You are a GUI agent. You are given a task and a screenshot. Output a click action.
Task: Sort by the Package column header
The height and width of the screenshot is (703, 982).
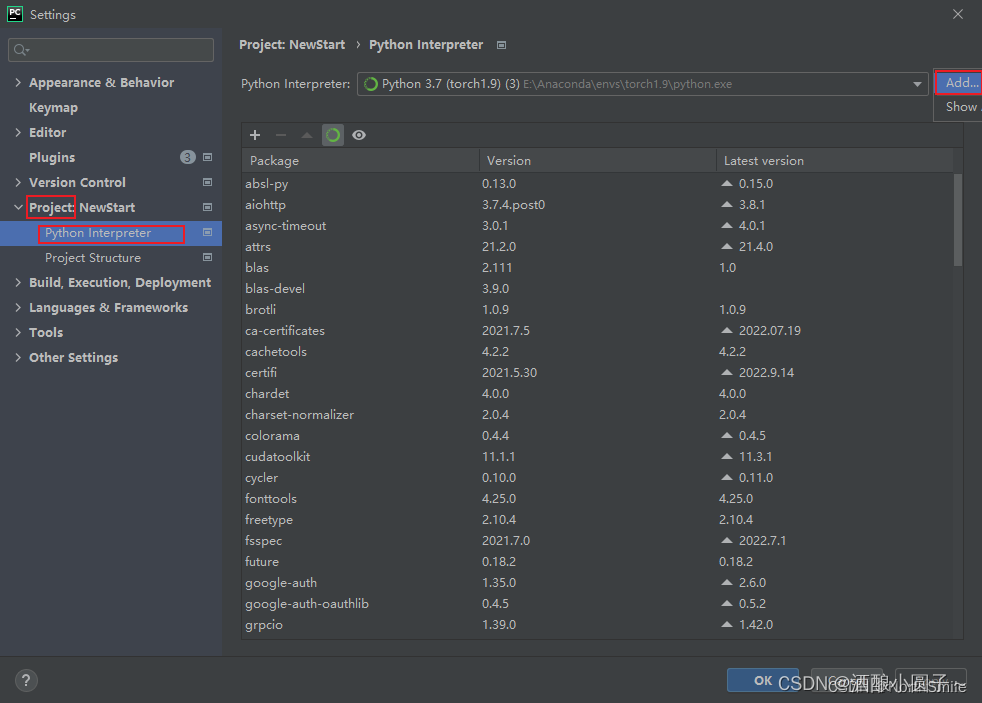click(x=360, y=161)
